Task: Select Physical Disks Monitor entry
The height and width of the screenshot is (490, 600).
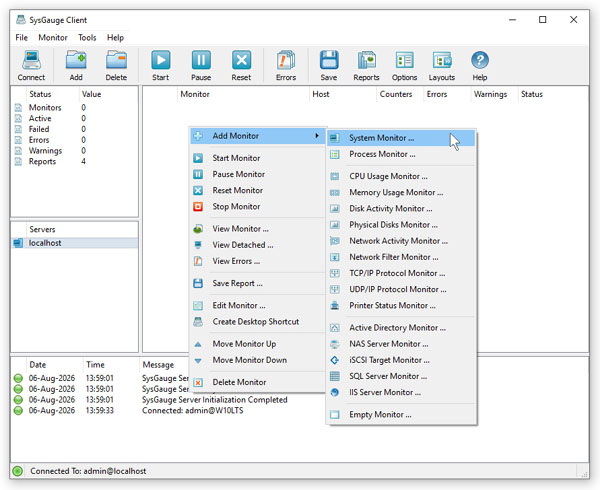Action: [401, 225]
